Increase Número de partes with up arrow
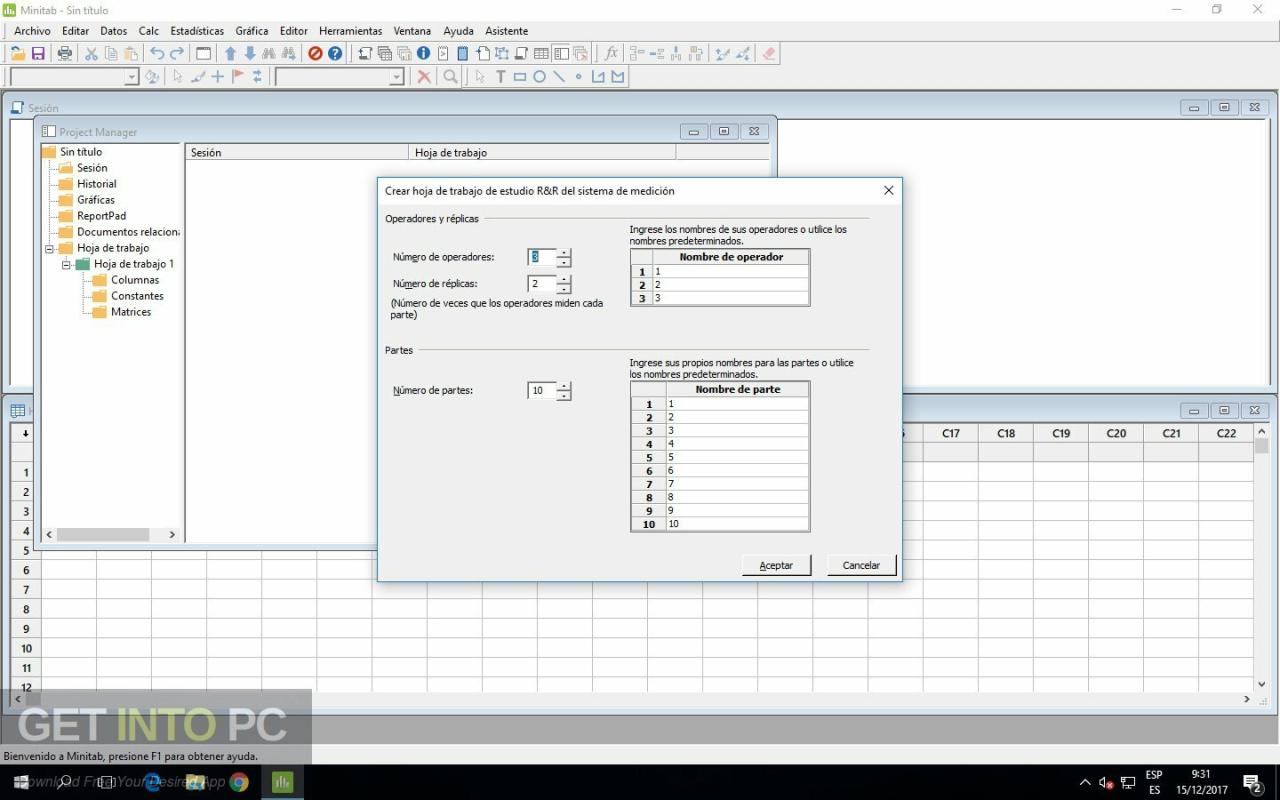Screen dimensions: 1280x800 564,386
